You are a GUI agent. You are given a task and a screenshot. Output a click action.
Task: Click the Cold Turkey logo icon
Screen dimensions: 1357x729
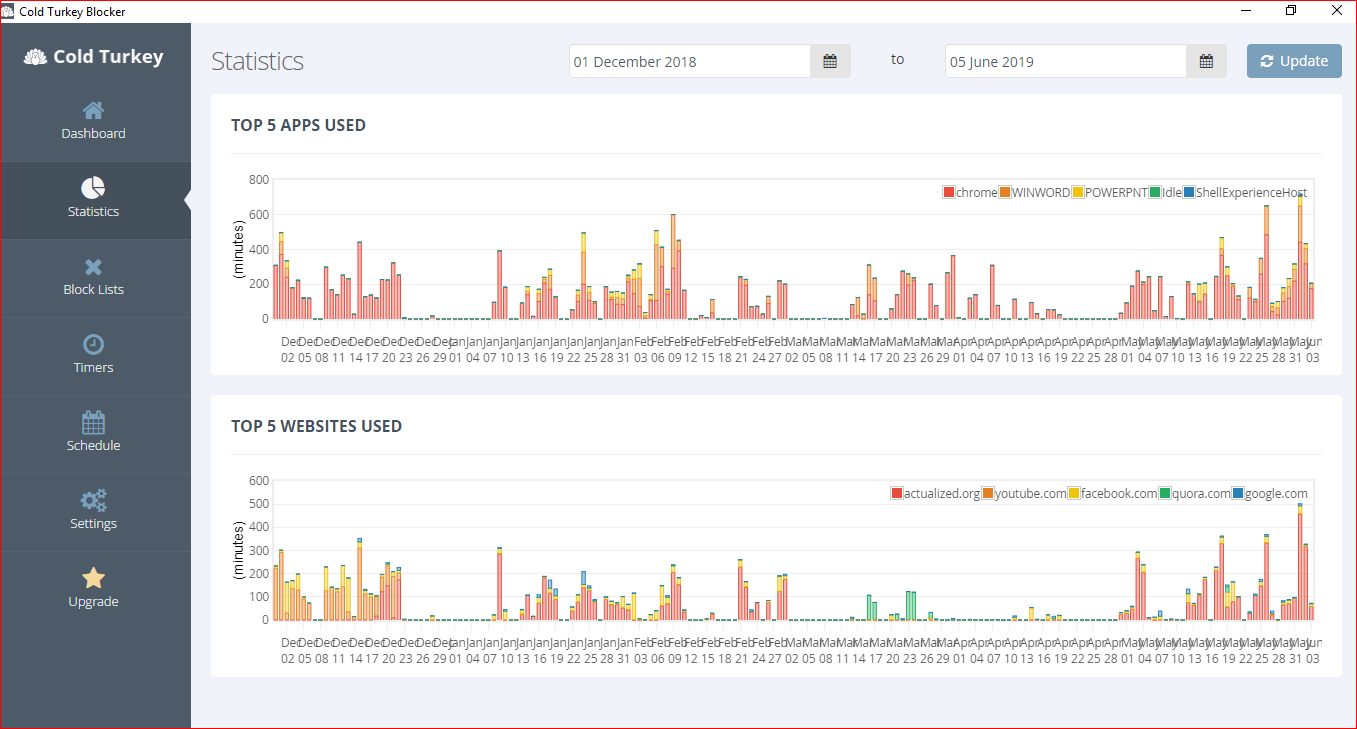[x=36, y=57]
